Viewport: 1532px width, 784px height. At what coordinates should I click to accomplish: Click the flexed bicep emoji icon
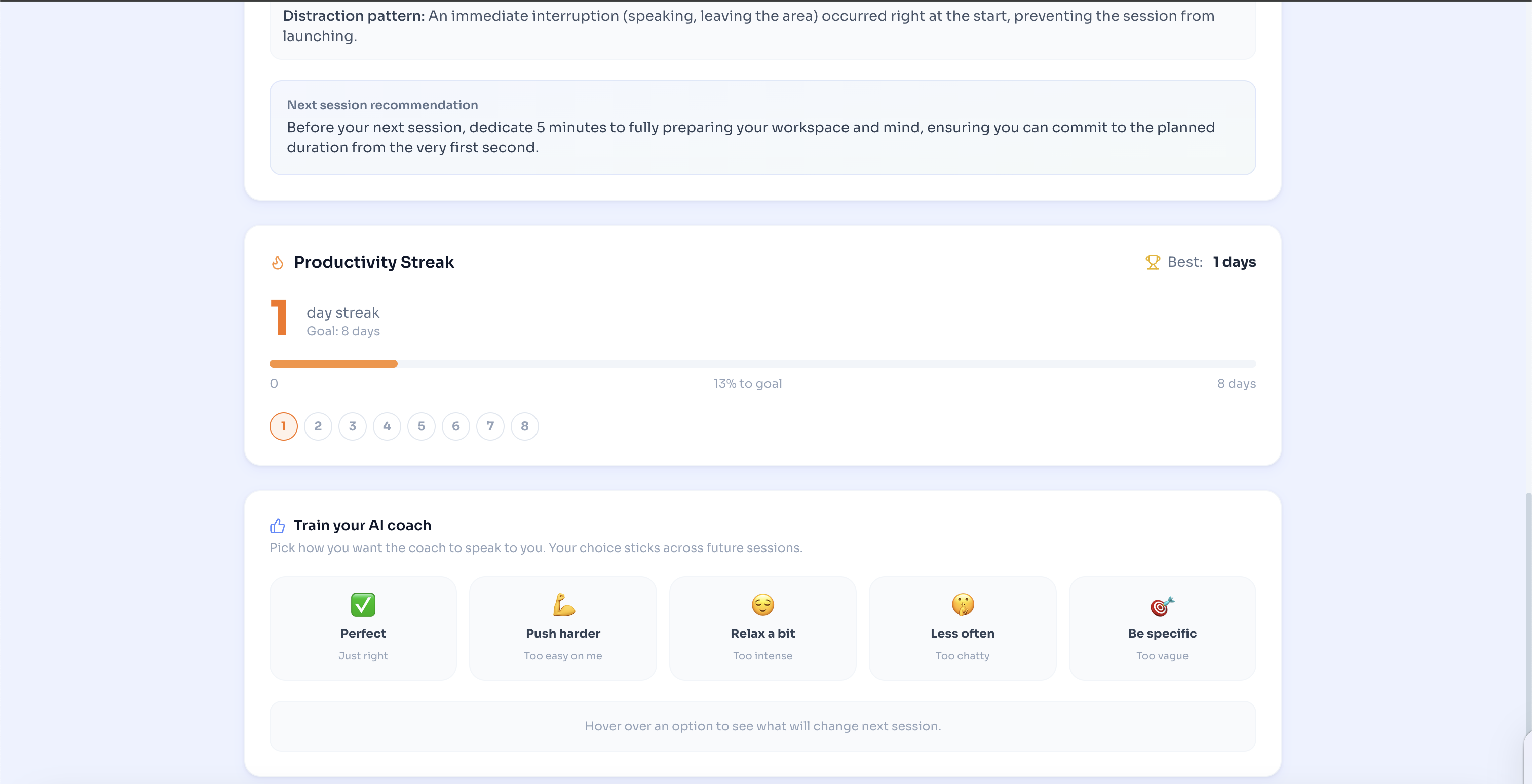tap(563, 605)
